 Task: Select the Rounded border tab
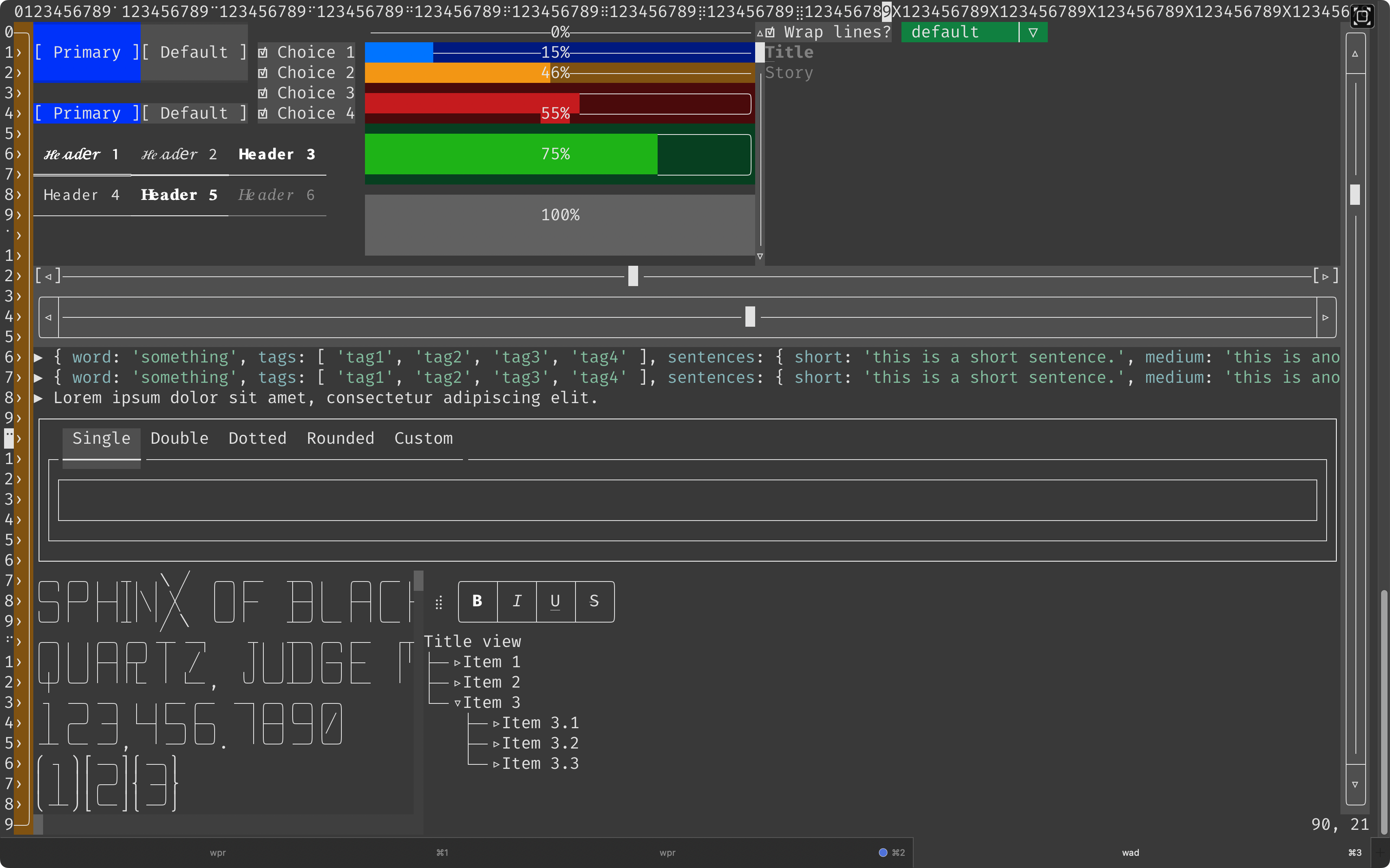click(340, 438)
